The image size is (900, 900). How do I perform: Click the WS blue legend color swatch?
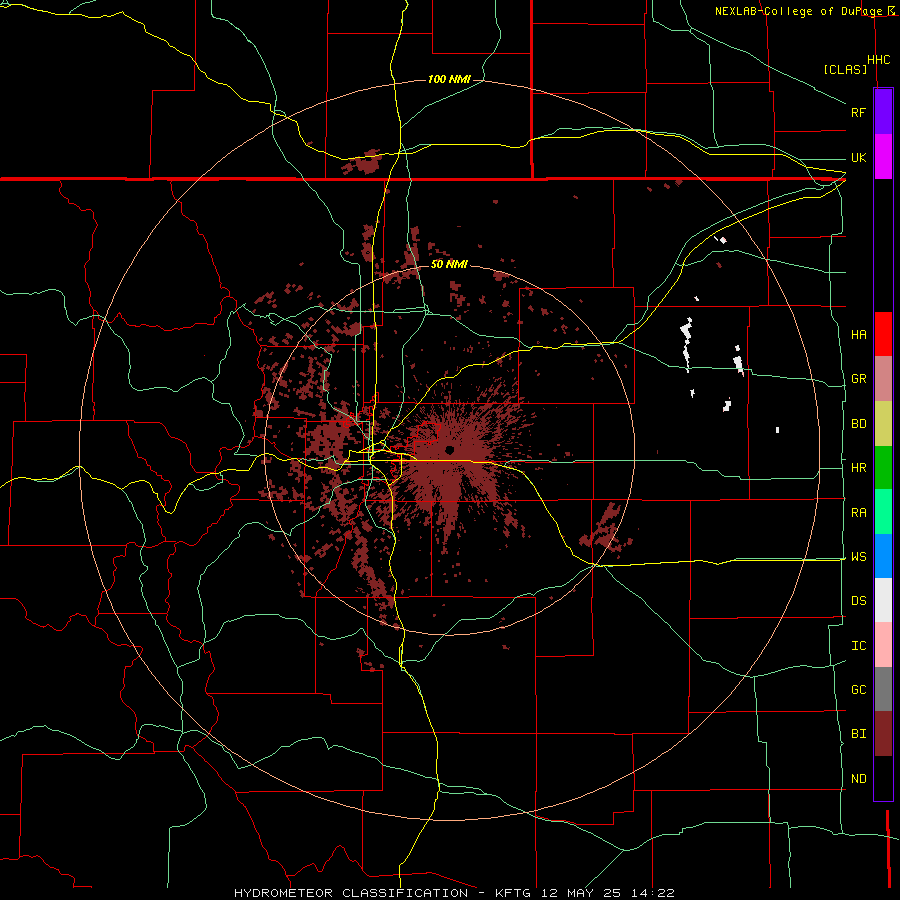(883, 556)
